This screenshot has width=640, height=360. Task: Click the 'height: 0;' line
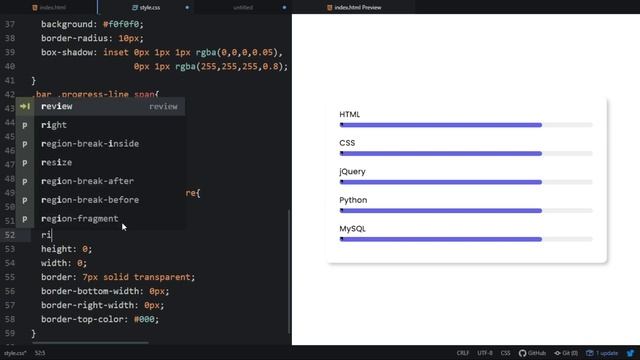coord(67,249)
